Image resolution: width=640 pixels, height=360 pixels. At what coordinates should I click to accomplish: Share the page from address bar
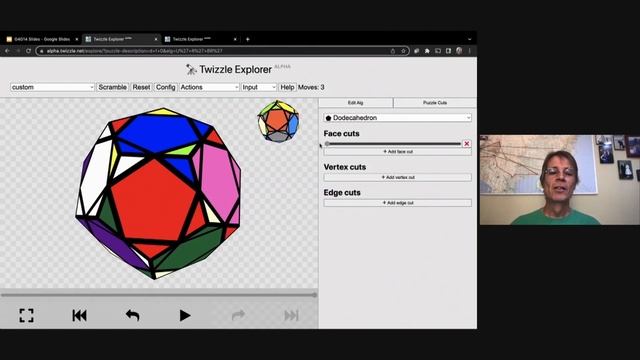(393, 51)
